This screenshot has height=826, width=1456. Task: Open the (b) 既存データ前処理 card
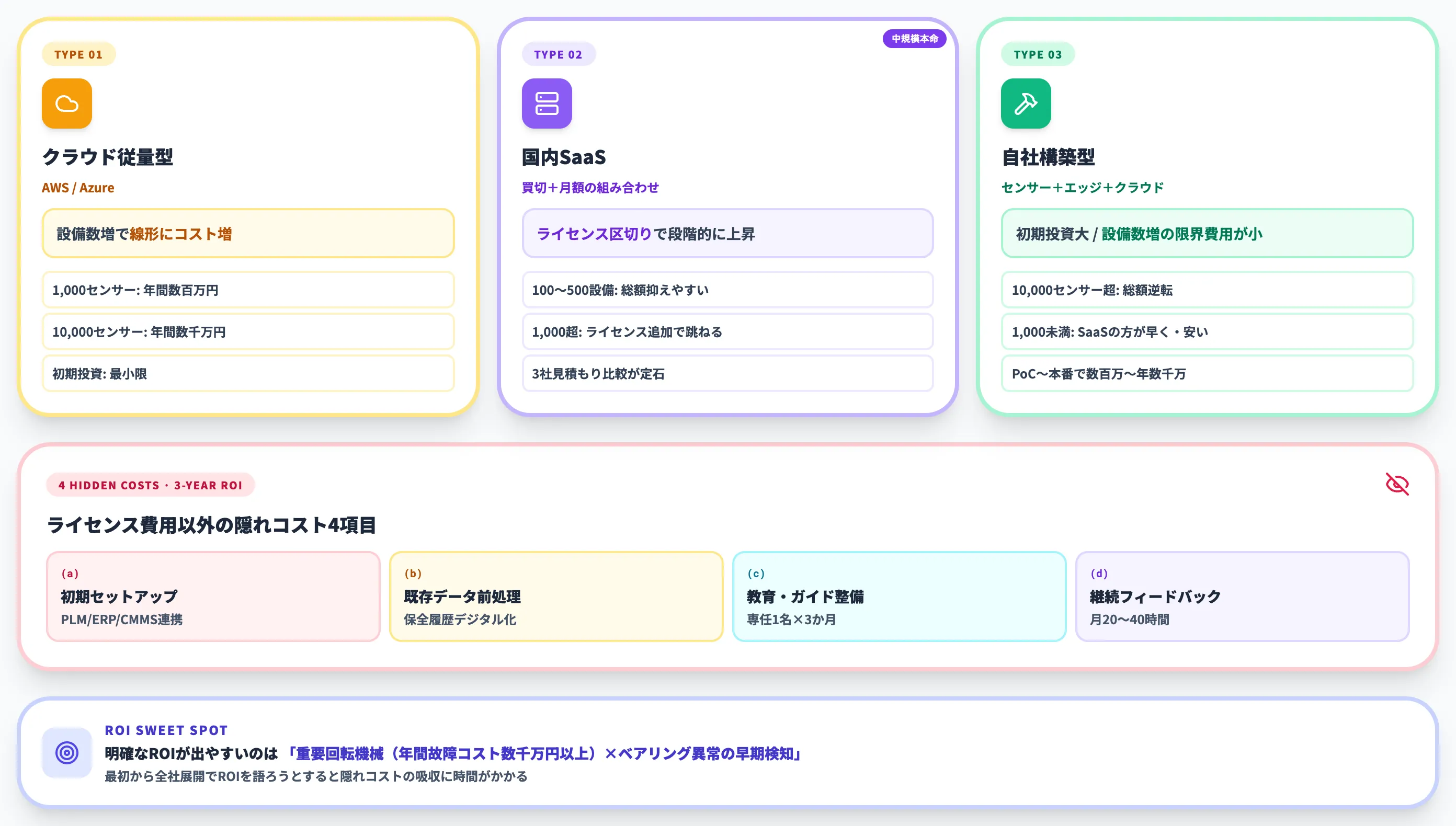click(x=556, y=596)
